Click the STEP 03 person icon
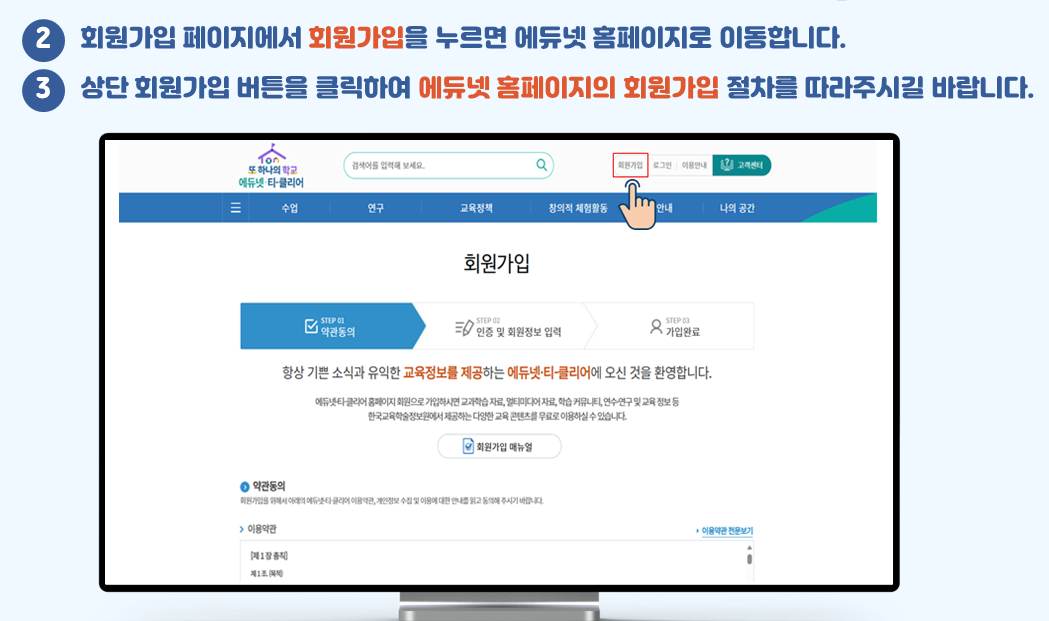1049x621 pixels. (656, 326)
